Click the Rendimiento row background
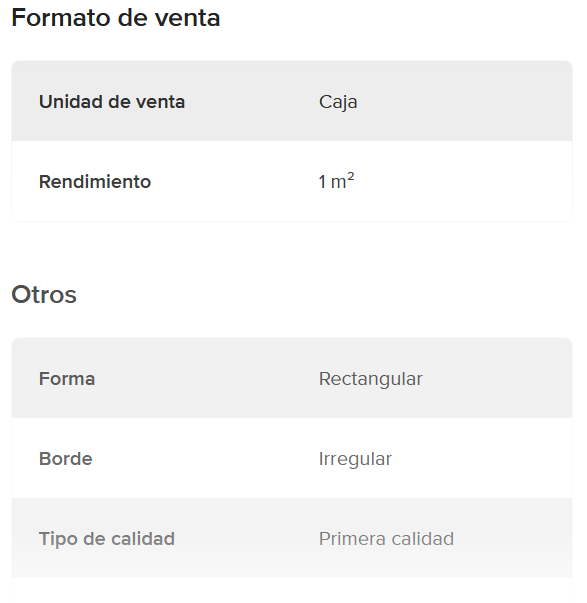The image size is (587, 603). pyautogui.click(x=292, y=181)
